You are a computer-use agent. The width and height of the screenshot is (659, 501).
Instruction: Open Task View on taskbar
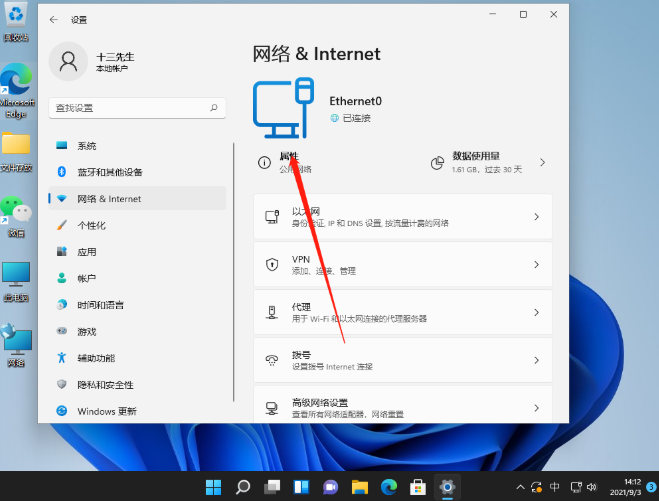(272, 487)
